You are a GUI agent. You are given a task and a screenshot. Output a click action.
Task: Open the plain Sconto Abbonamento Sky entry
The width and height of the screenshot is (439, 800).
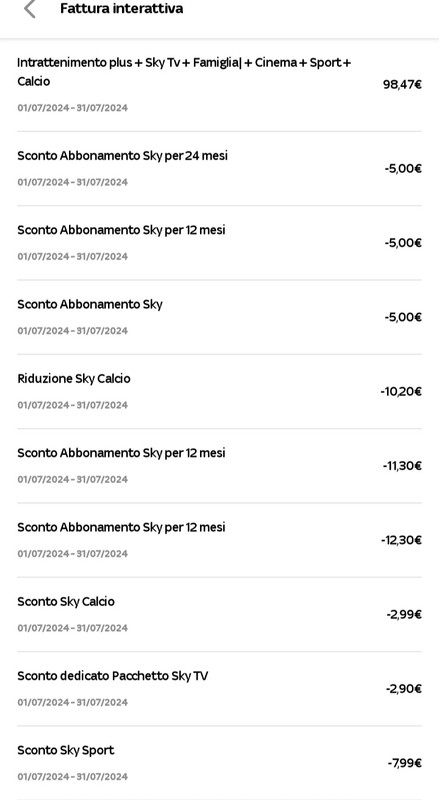220,317
